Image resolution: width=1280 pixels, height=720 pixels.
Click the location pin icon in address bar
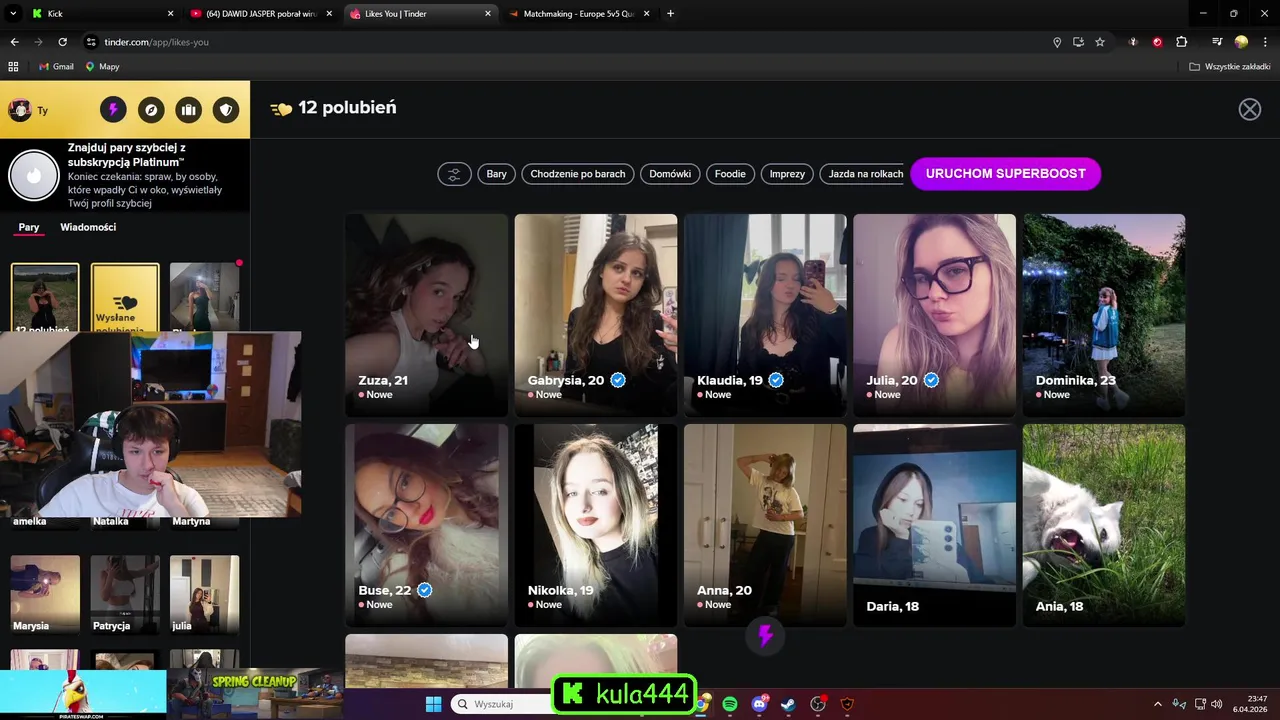click(1057, 42)
